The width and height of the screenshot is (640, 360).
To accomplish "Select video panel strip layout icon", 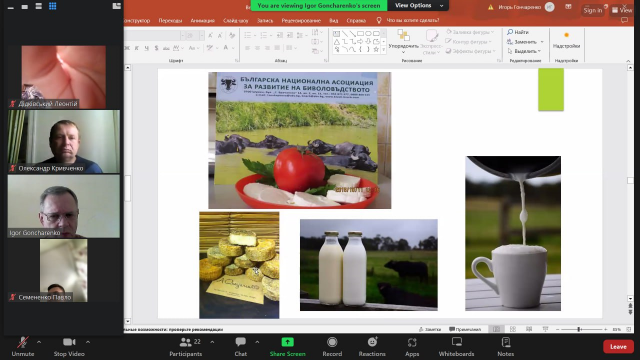I will 38,6.
